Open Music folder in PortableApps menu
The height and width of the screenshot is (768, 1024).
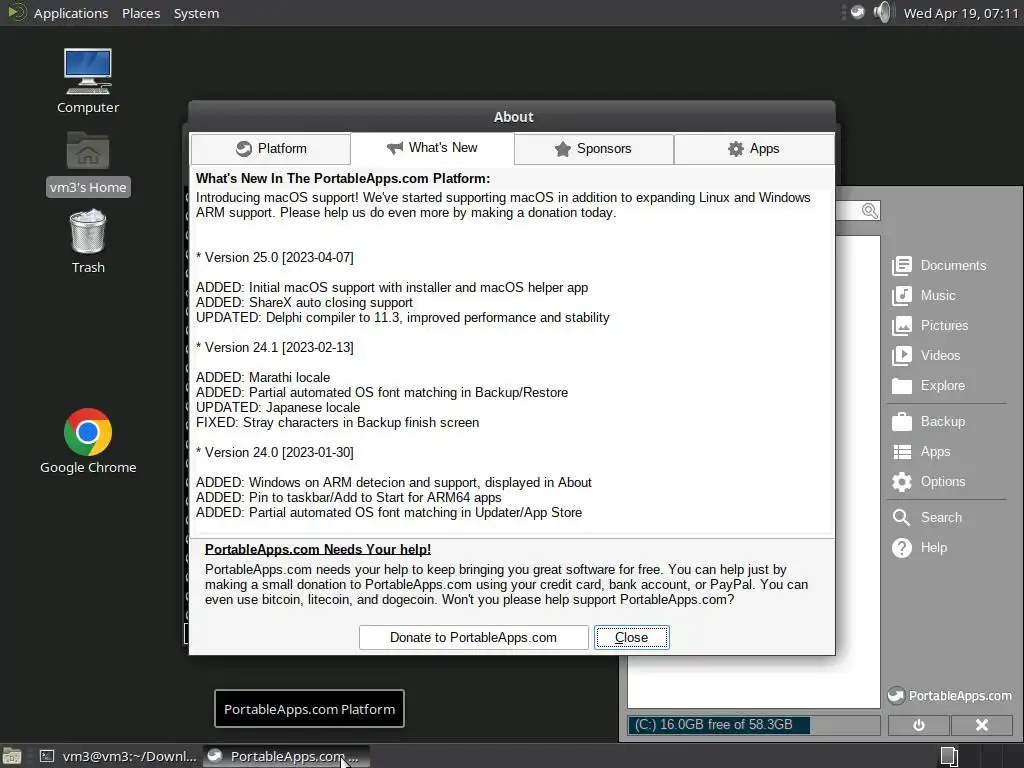click(x=924, y=295)
